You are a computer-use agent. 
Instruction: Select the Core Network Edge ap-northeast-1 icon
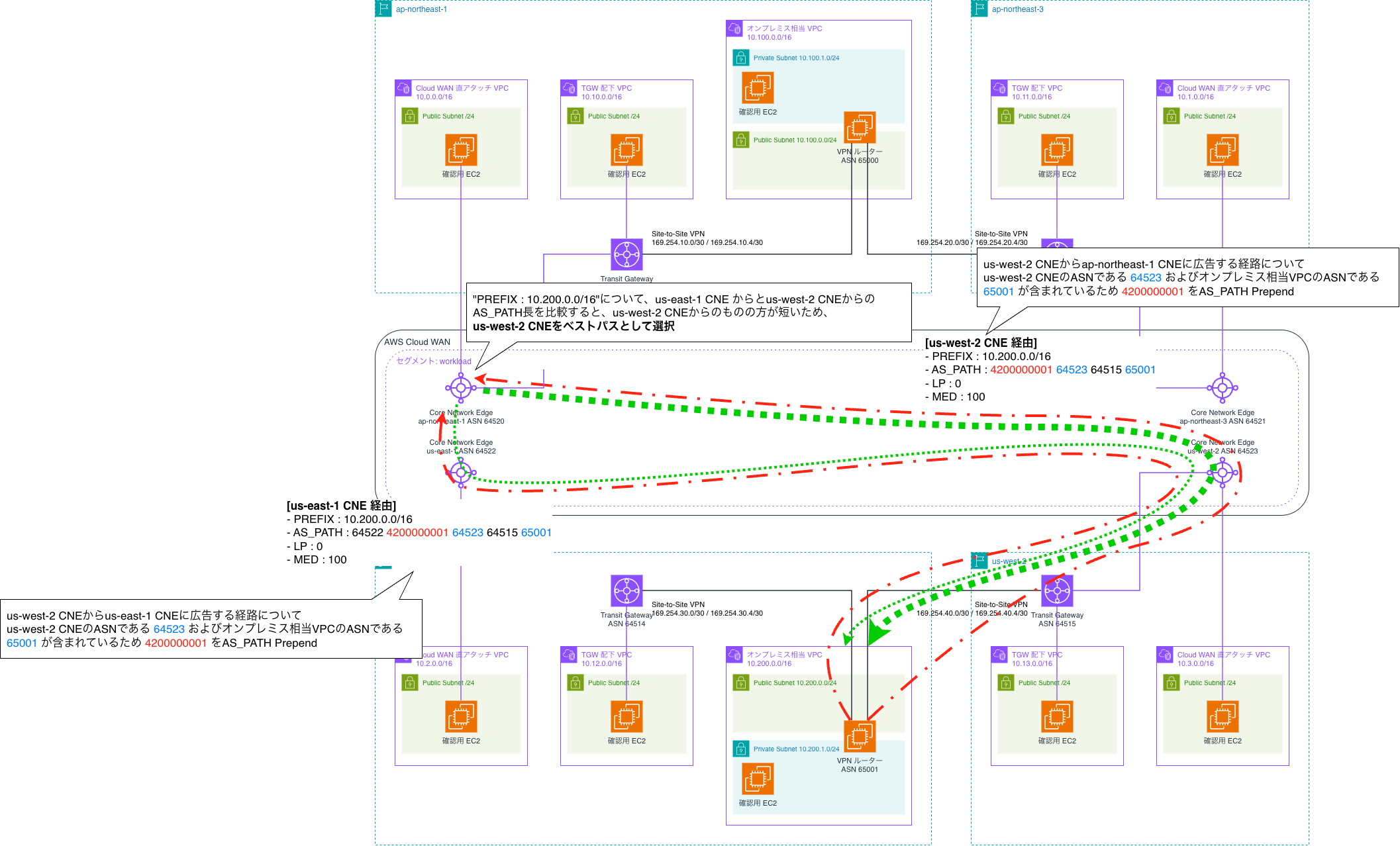coord(461,388)
